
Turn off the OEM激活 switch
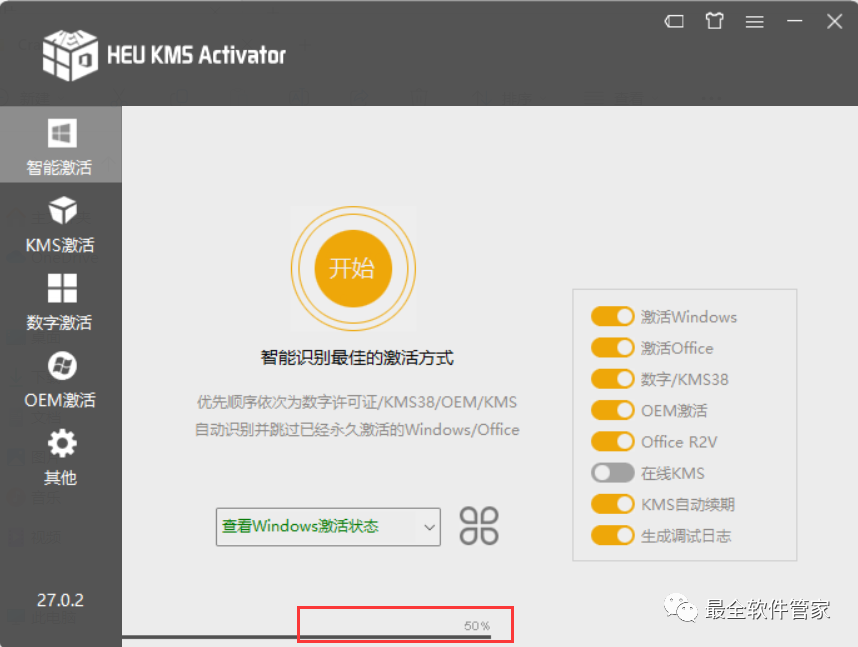[x=612, y=410]
